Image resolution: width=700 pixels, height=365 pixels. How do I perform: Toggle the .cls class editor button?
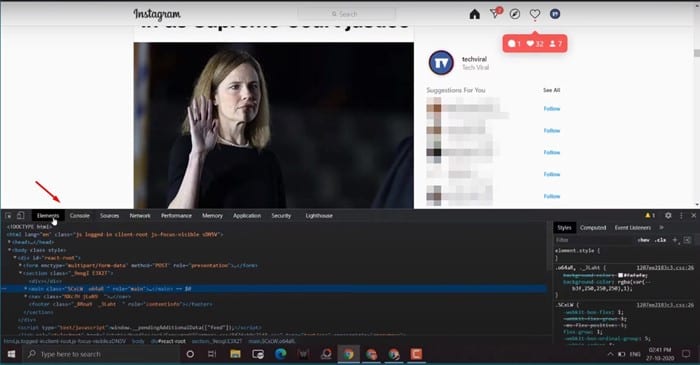point(660,240)
